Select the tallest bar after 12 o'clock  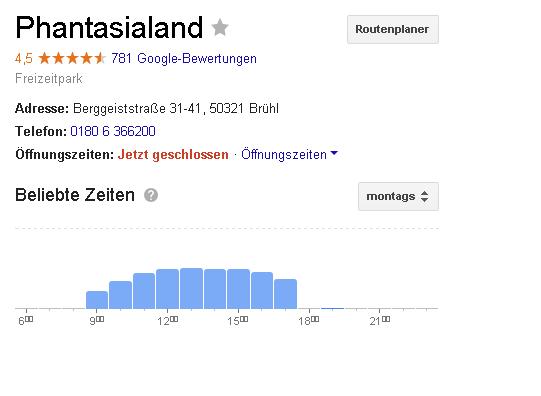tap(191, 288)
